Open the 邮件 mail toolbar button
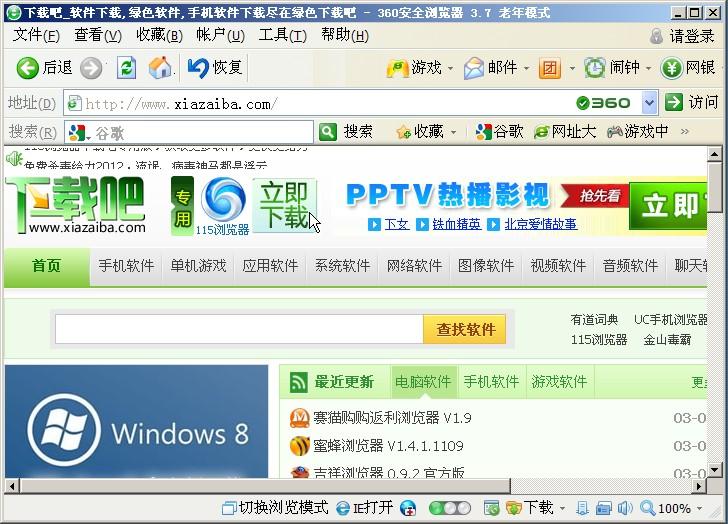Screen dimensions: 728x524 pos(490,68)
